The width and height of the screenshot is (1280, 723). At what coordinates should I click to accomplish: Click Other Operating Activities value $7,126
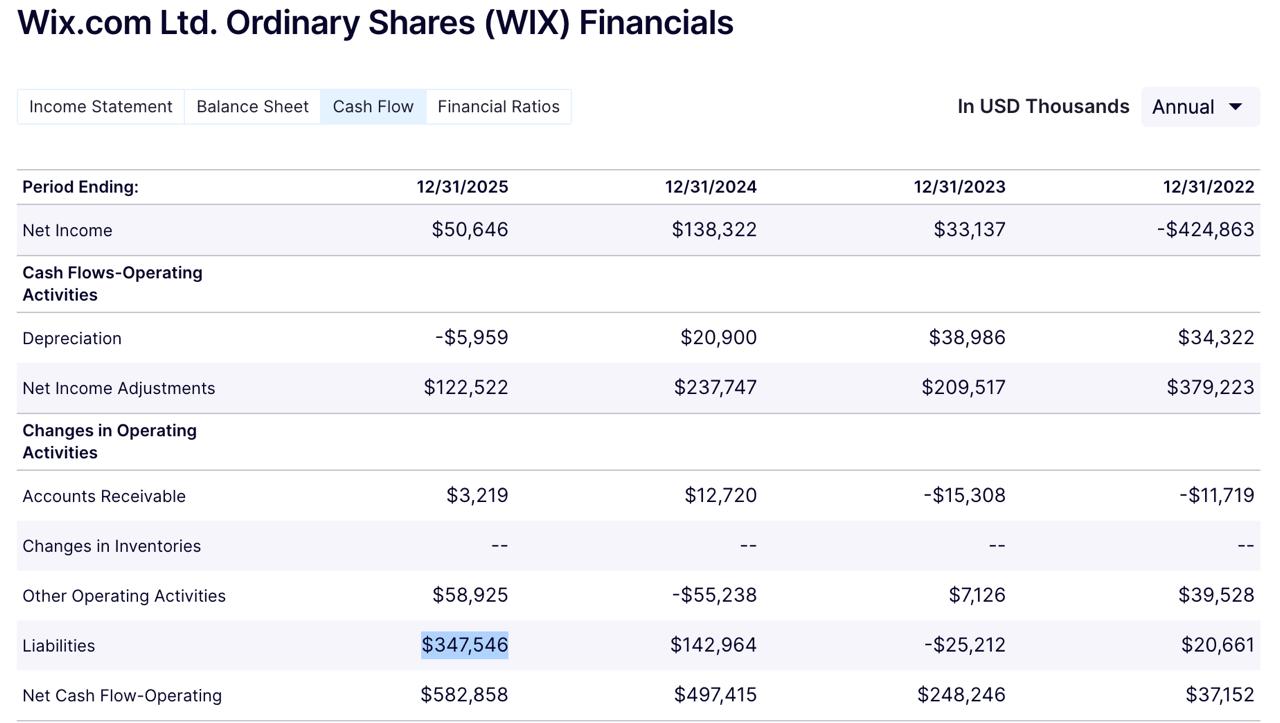pos(977,596)
